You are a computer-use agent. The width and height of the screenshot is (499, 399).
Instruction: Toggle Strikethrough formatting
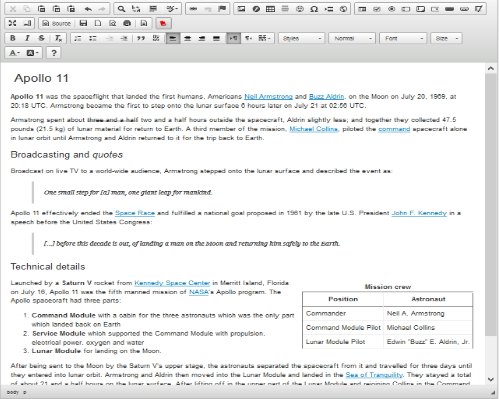[x=41, y=38]
